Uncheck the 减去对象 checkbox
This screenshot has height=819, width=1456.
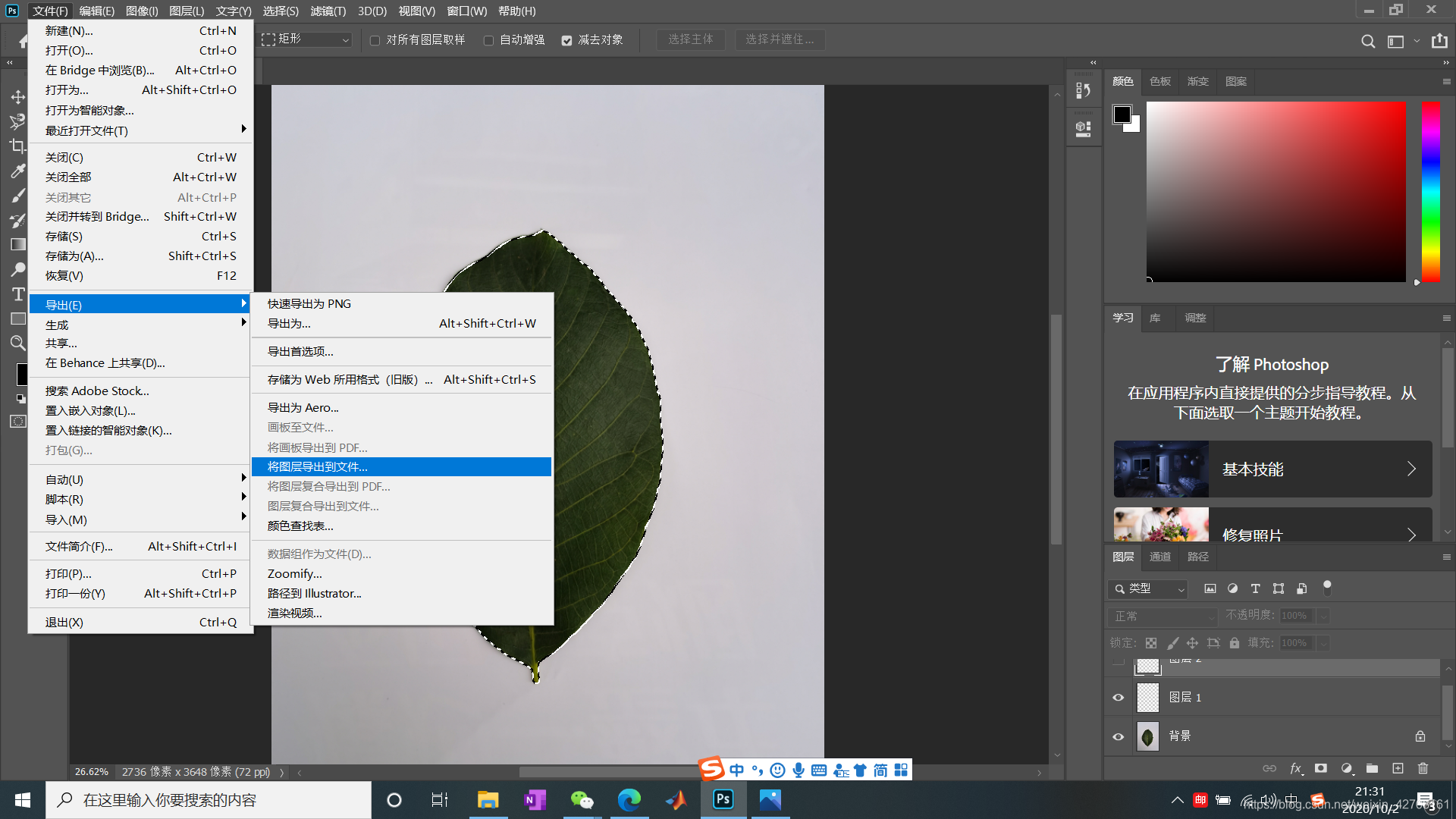click(x=566, y=40)
